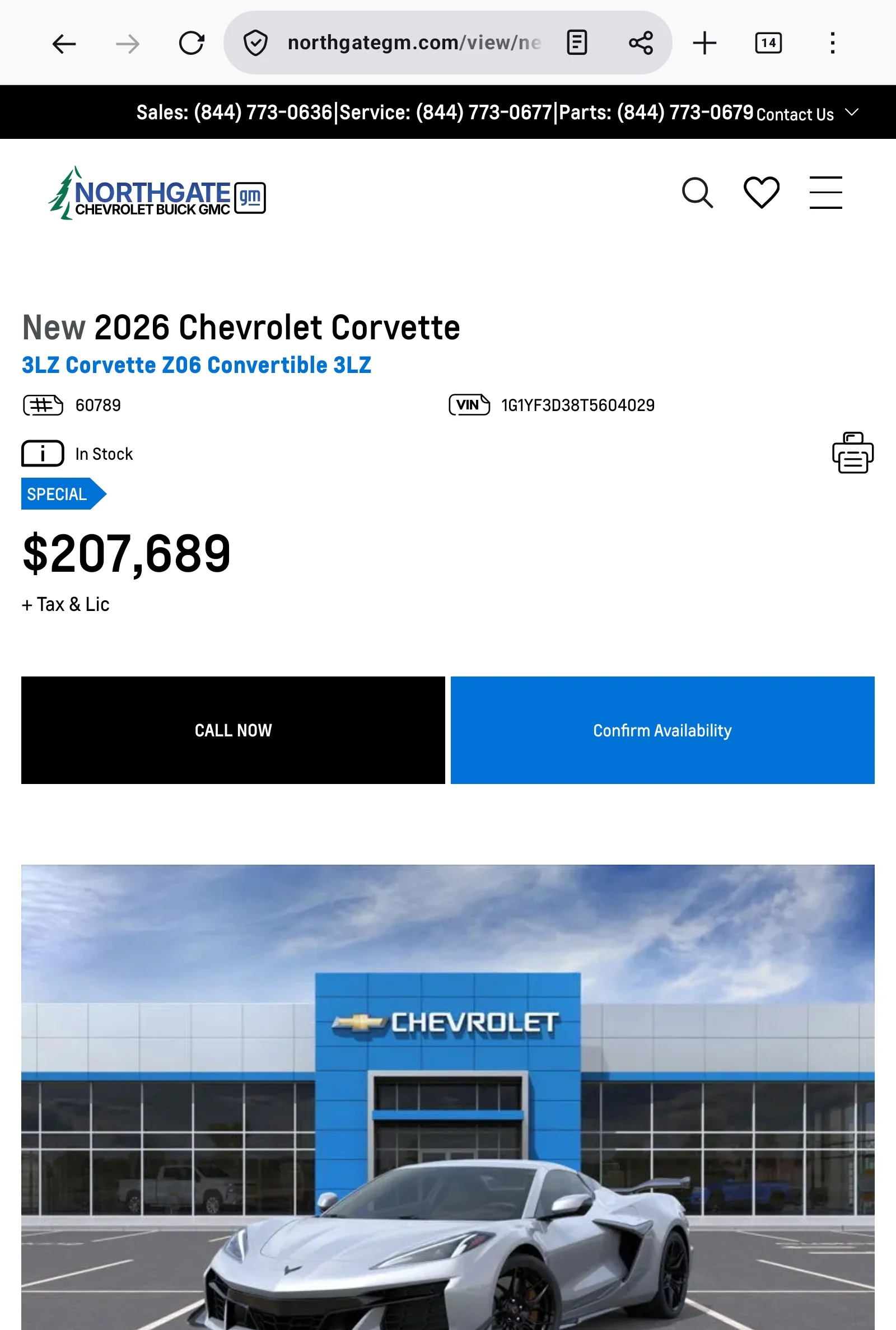The height and width of the screenshot is (1330, 896).
Task: Open the site security shield icon
Action: (x=255, y=44)
